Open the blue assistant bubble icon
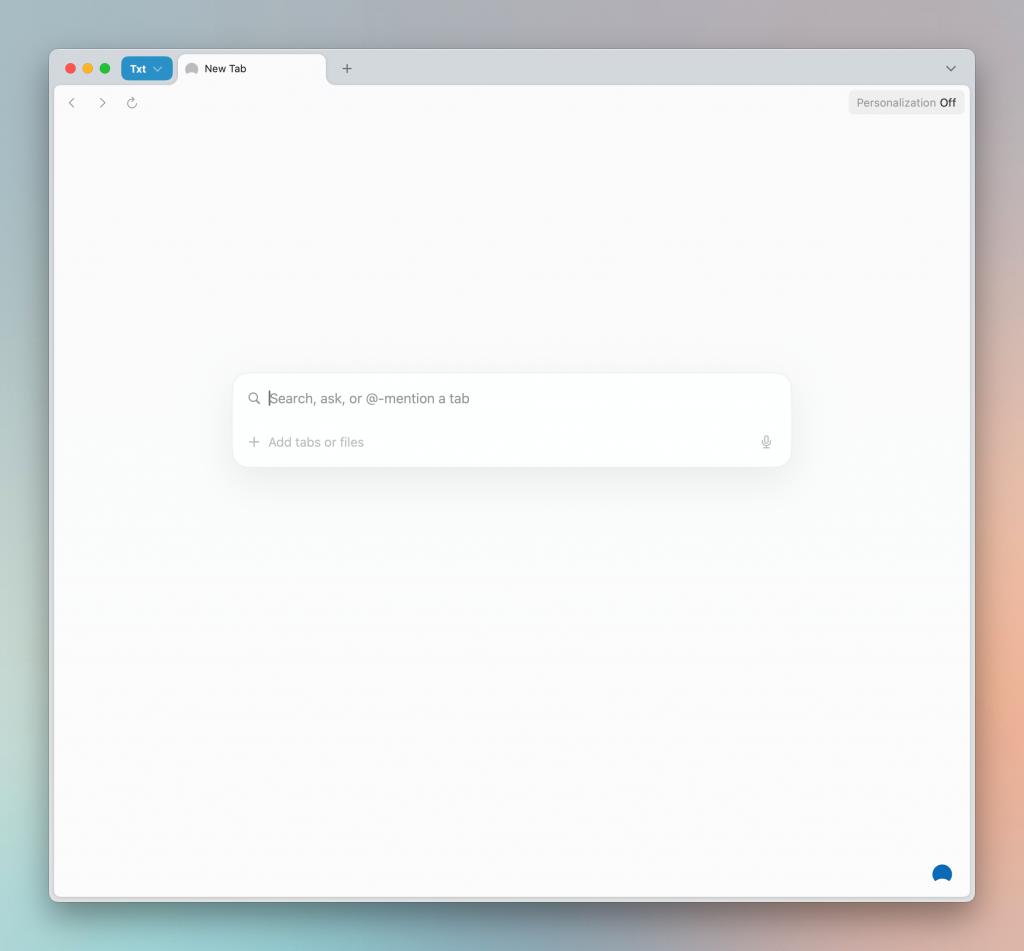The image size is (1024, 951). click(x=942, y=873)
